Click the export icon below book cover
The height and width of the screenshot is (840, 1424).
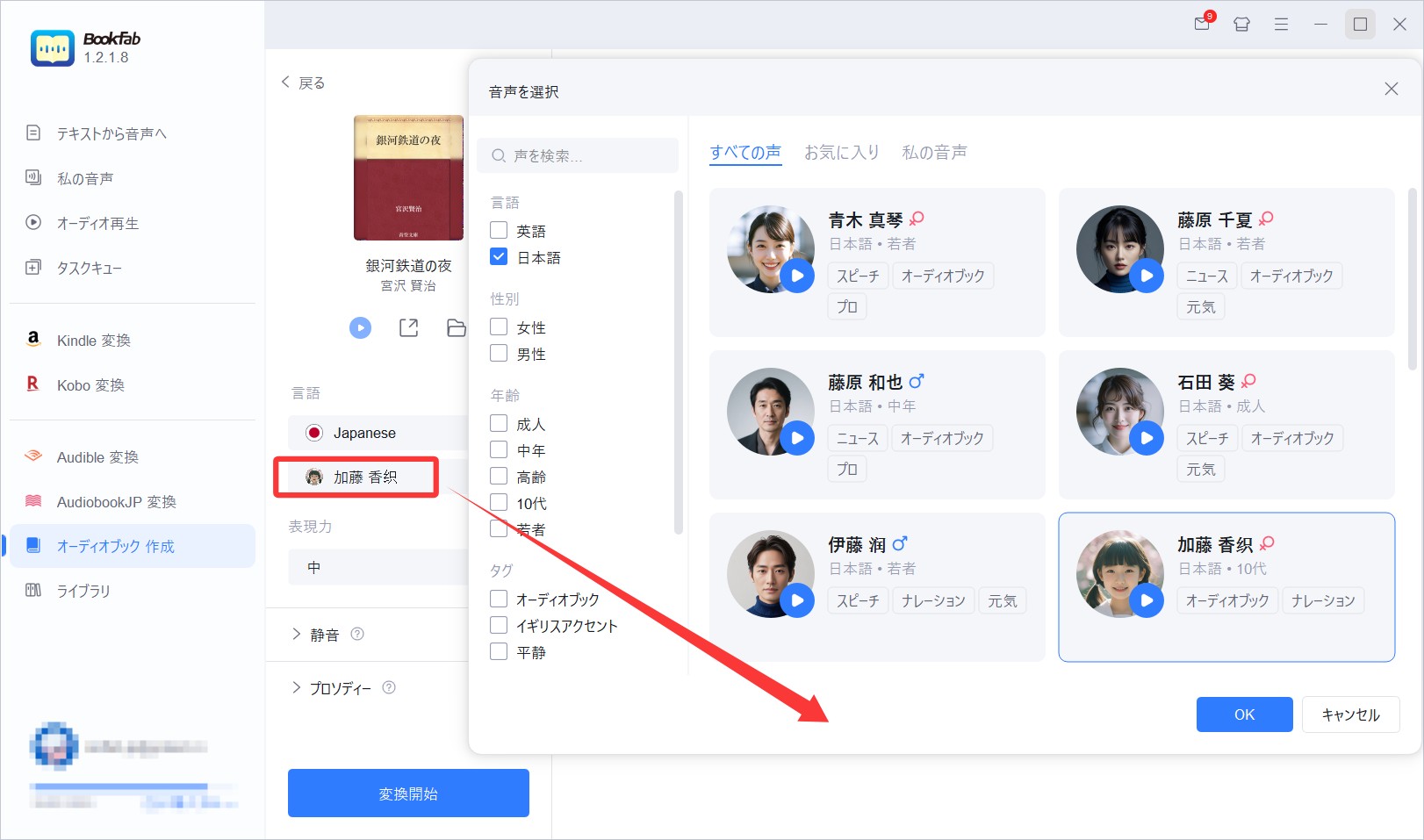pos(408,327)
